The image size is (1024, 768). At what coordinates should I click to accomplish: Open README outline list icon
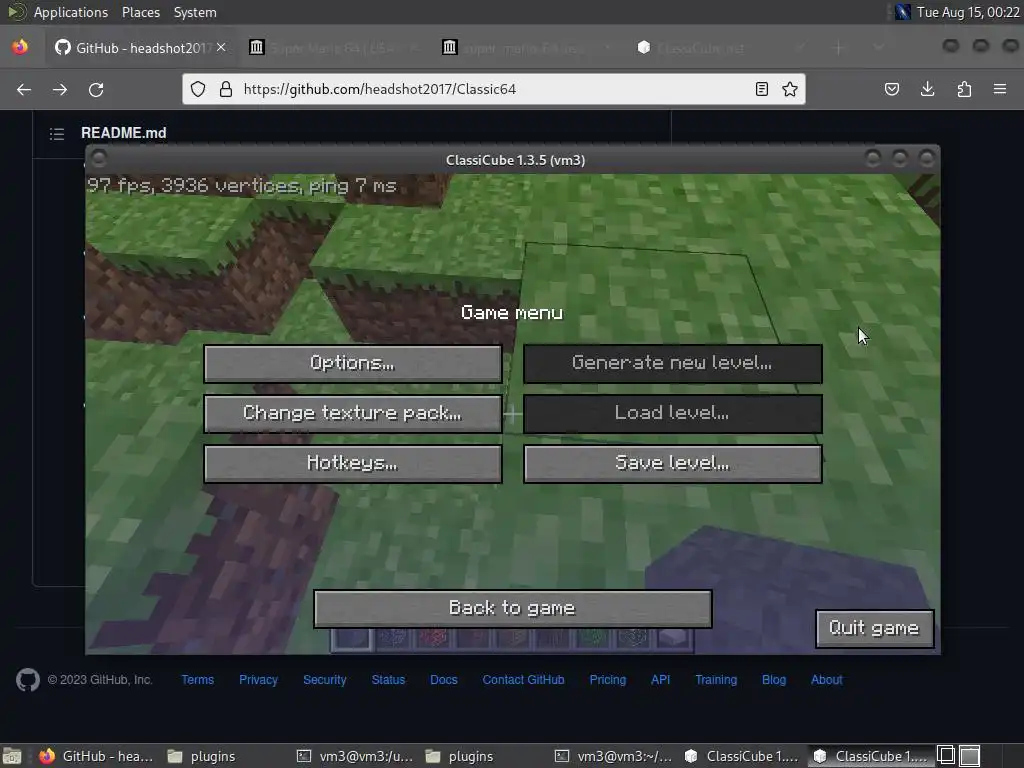[x=57, y=134]
